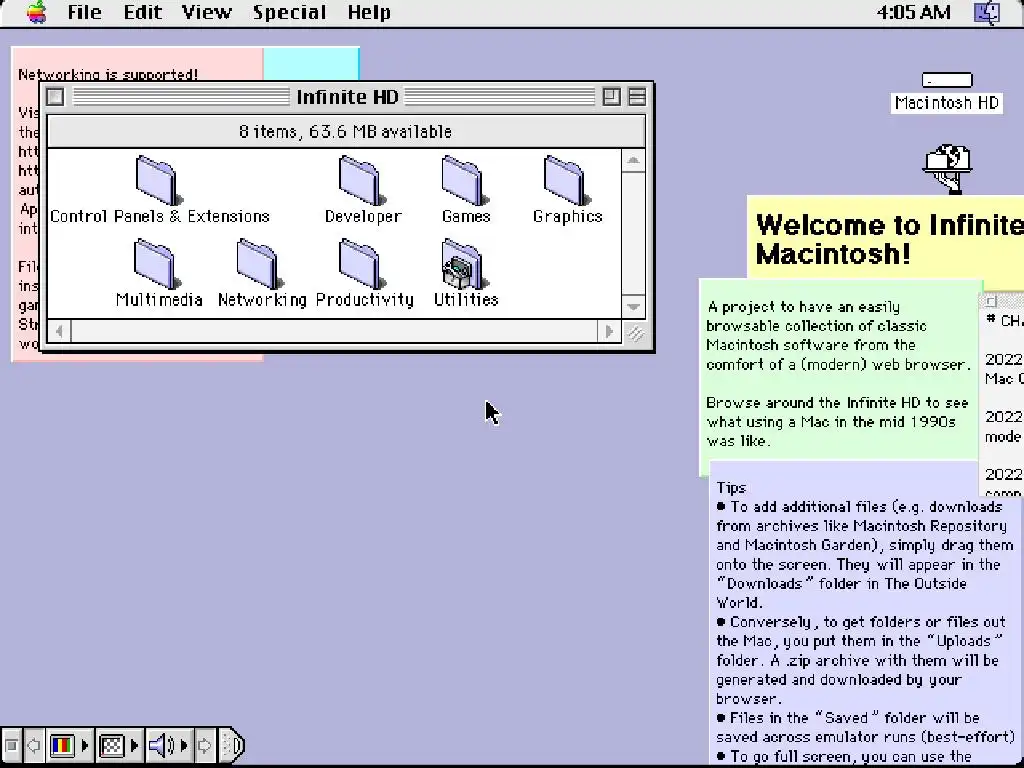Open the Finder application menu icon
1024x768 pixels.
987,12
